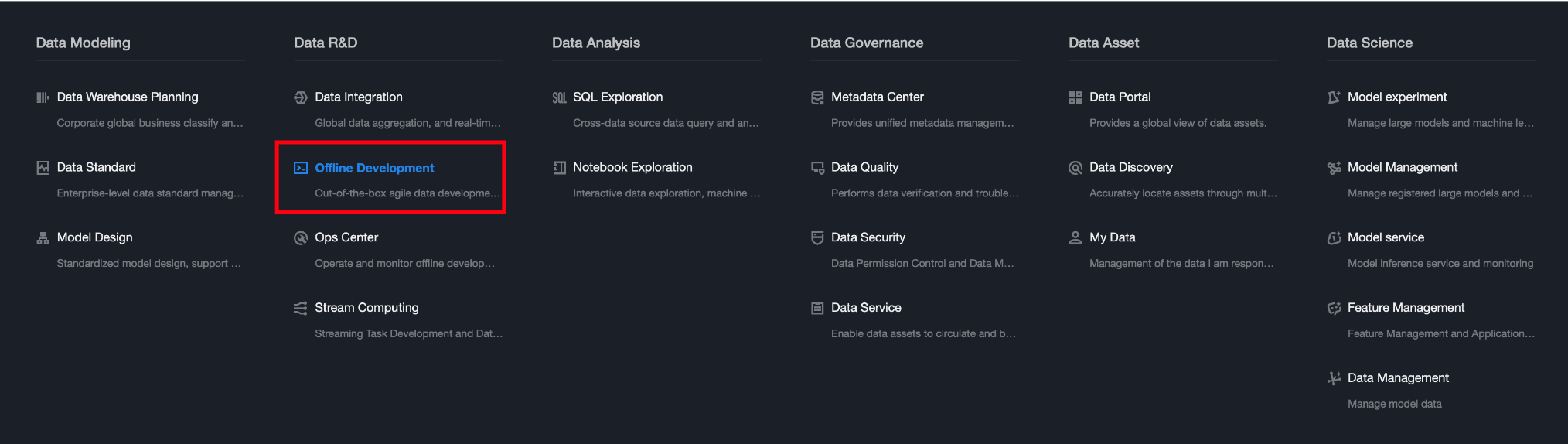
Task: Click the SQL Exploration icon
Action: (x=559, y=97)
